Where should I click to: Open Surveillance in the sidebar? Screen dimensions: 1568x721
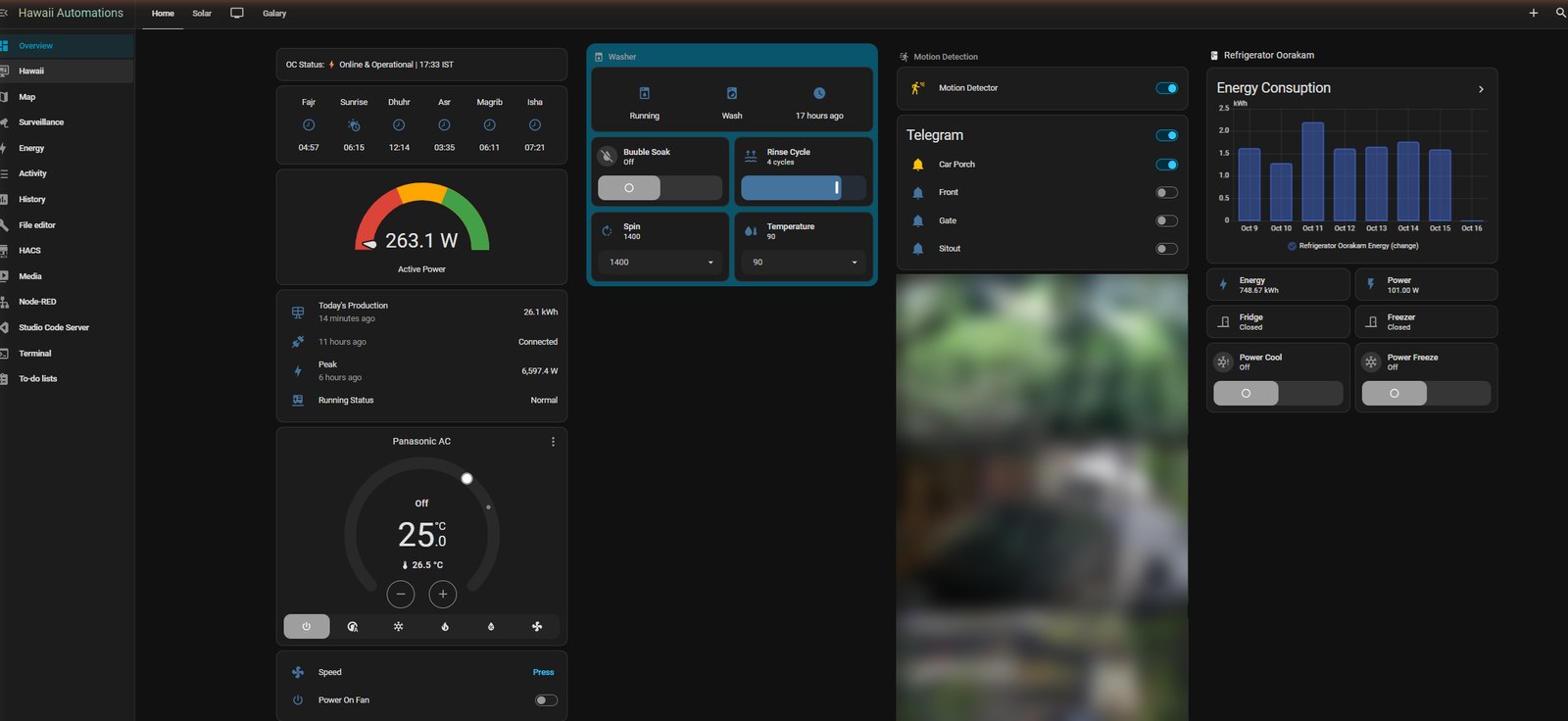pyautogui.click(x=67, y=122)
